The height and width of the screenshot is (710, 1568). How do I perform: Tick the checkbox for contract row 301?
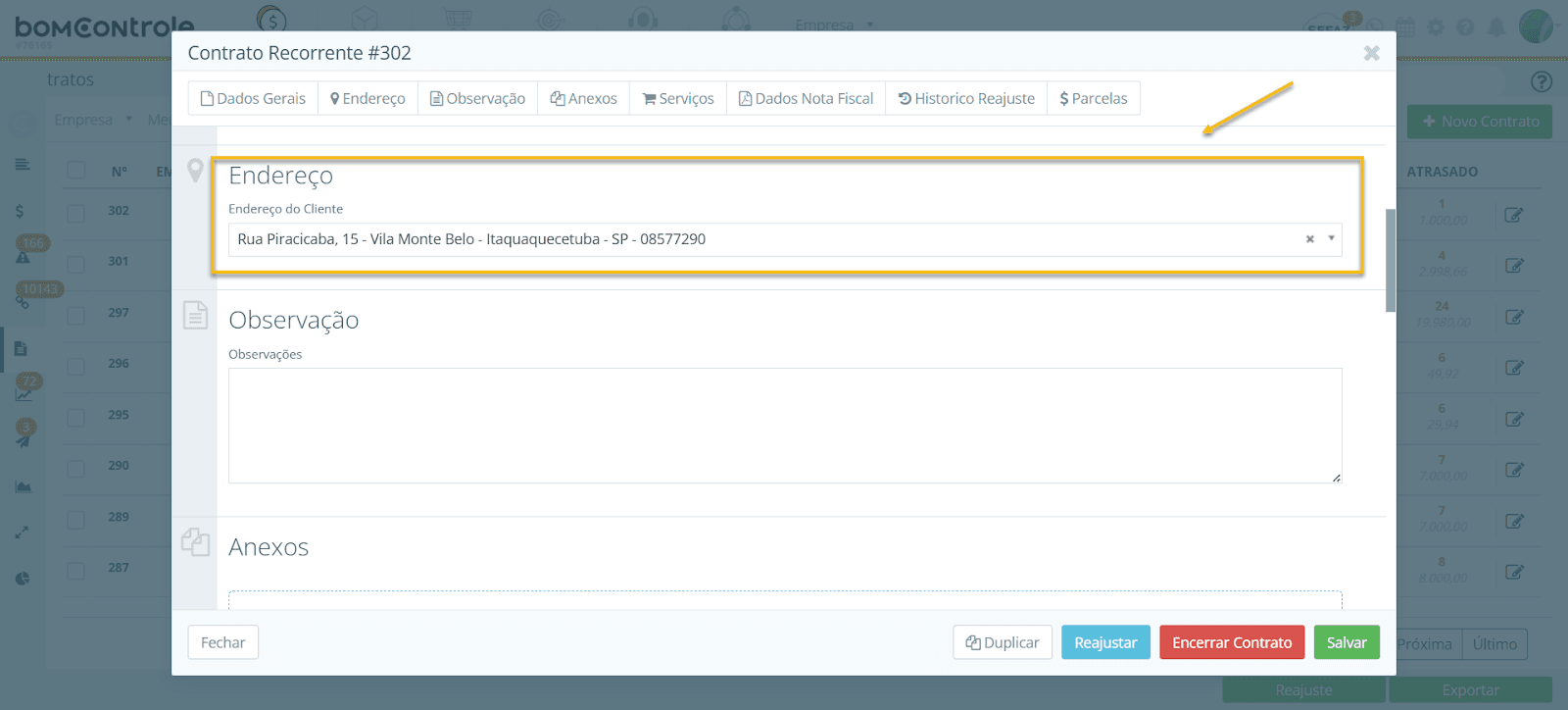point(76,263)
